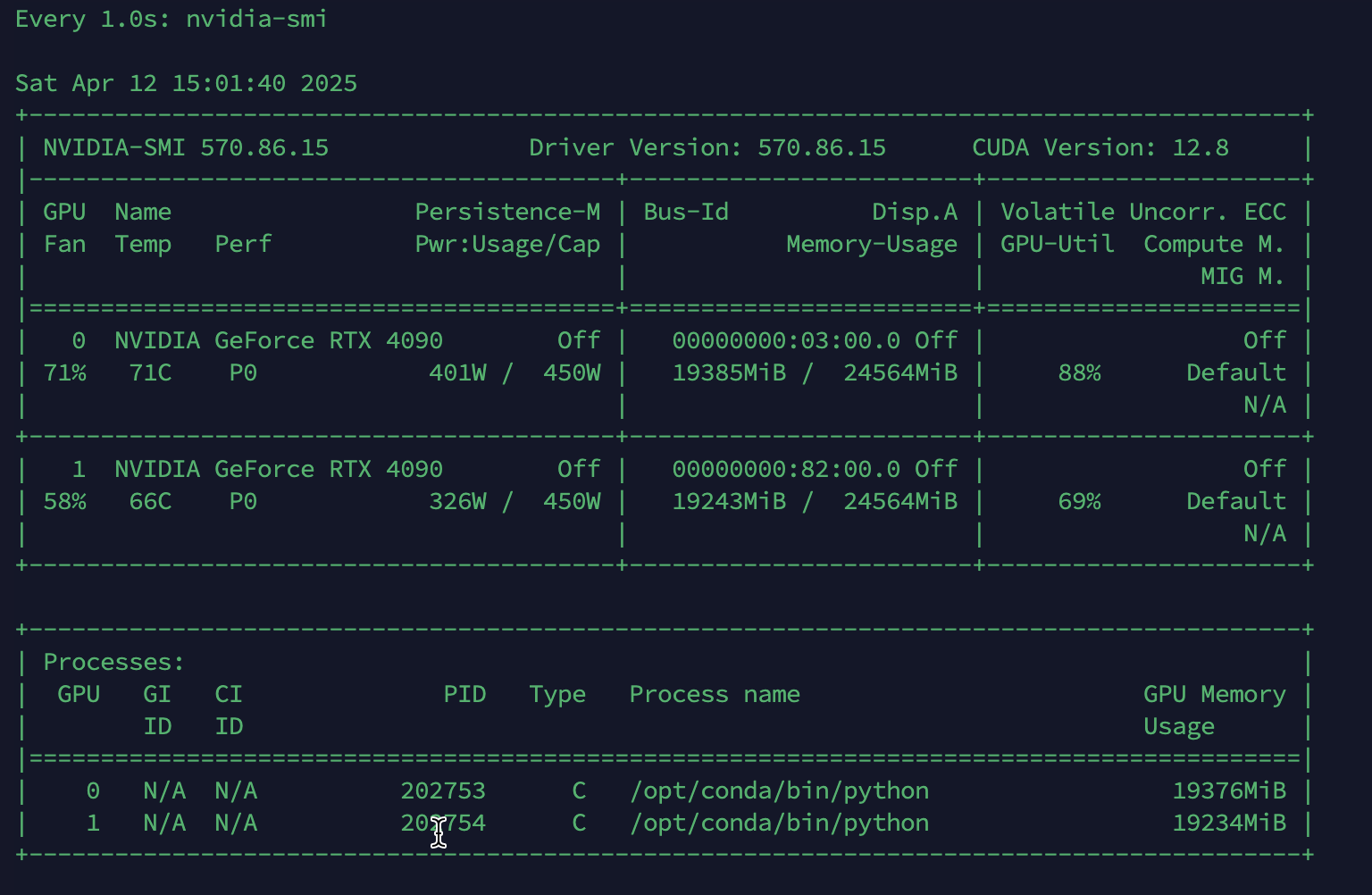
Task: Click the 'Disp.A' column header
Action: 915,212
